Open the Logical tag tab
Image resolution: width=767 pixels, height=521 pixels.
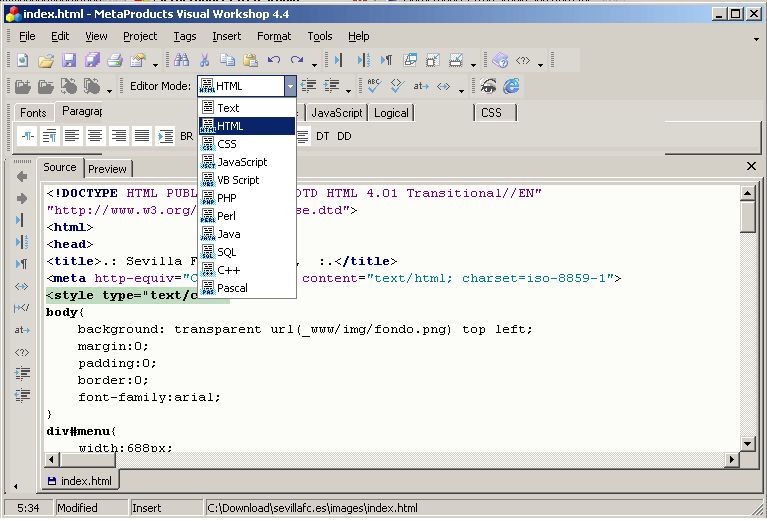coord(391,113)
